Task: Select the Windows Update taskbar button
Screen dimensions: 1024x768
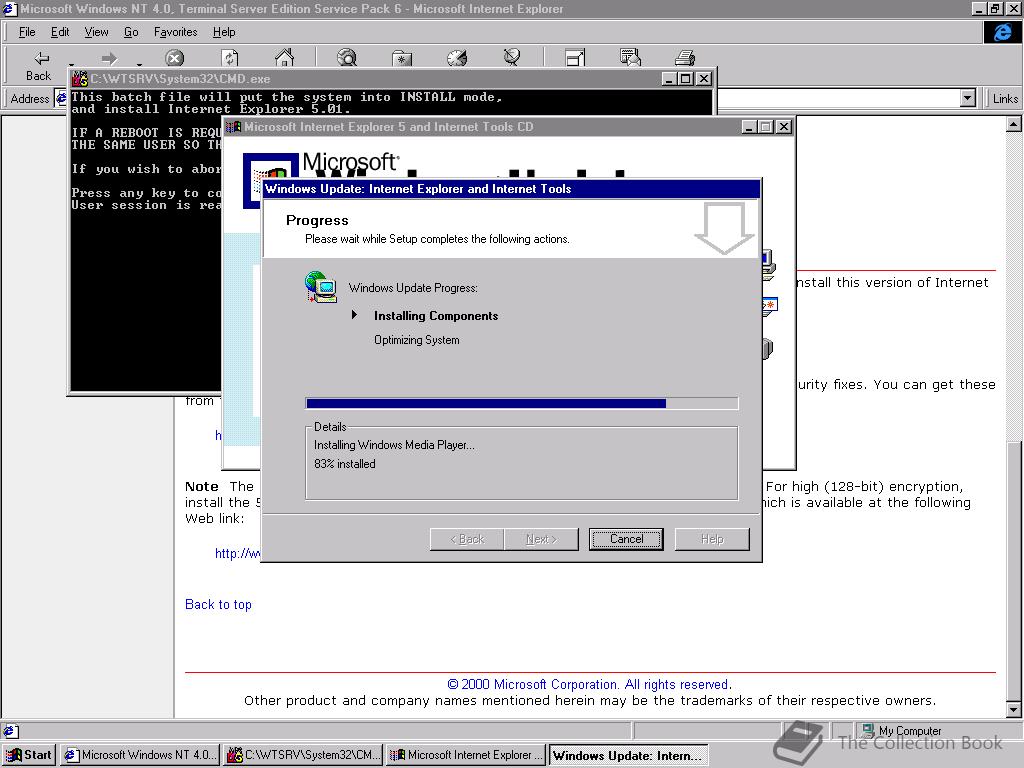Action: tap(628, 755)
